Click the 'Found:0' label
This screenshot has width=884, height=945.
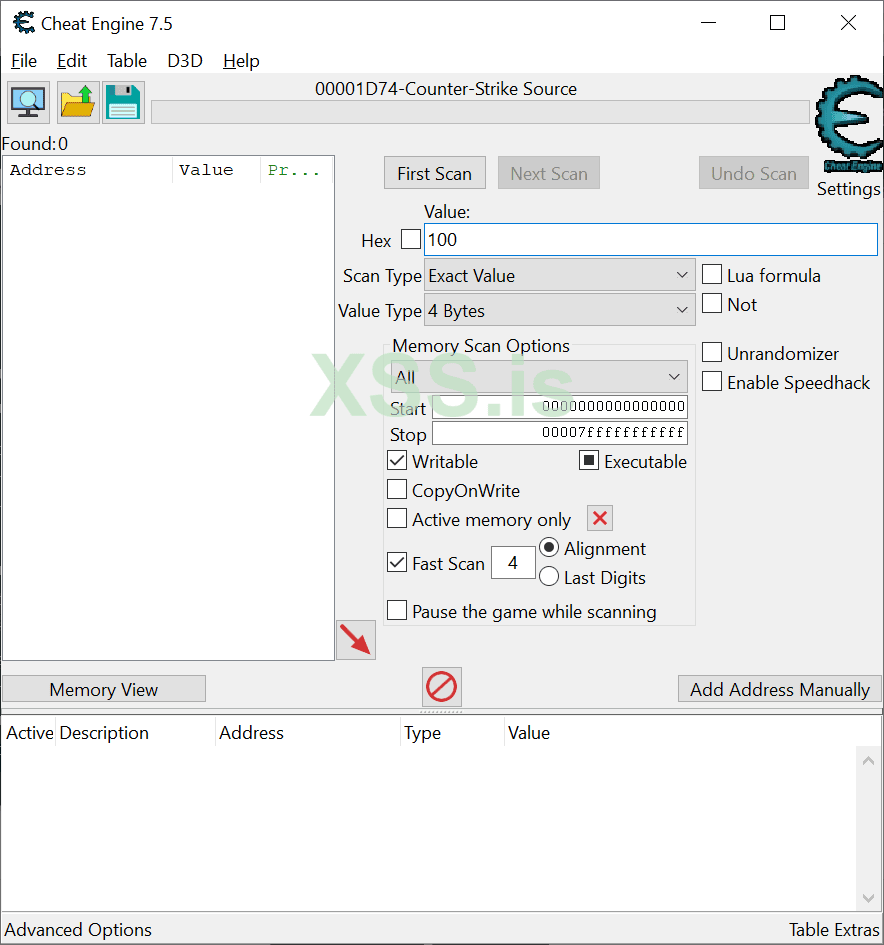[35, 143]
